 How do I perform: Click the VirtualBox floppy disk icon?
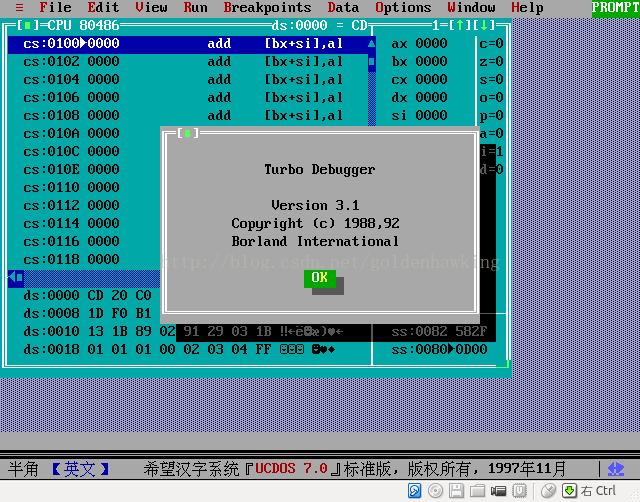click(x=456, y=491)
